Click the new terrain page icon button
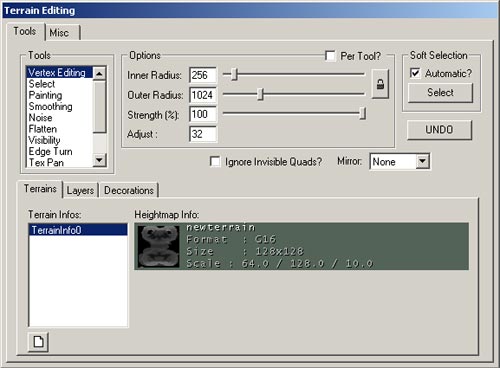This screenshot has height=368, width=500. [x=38, y=342]
